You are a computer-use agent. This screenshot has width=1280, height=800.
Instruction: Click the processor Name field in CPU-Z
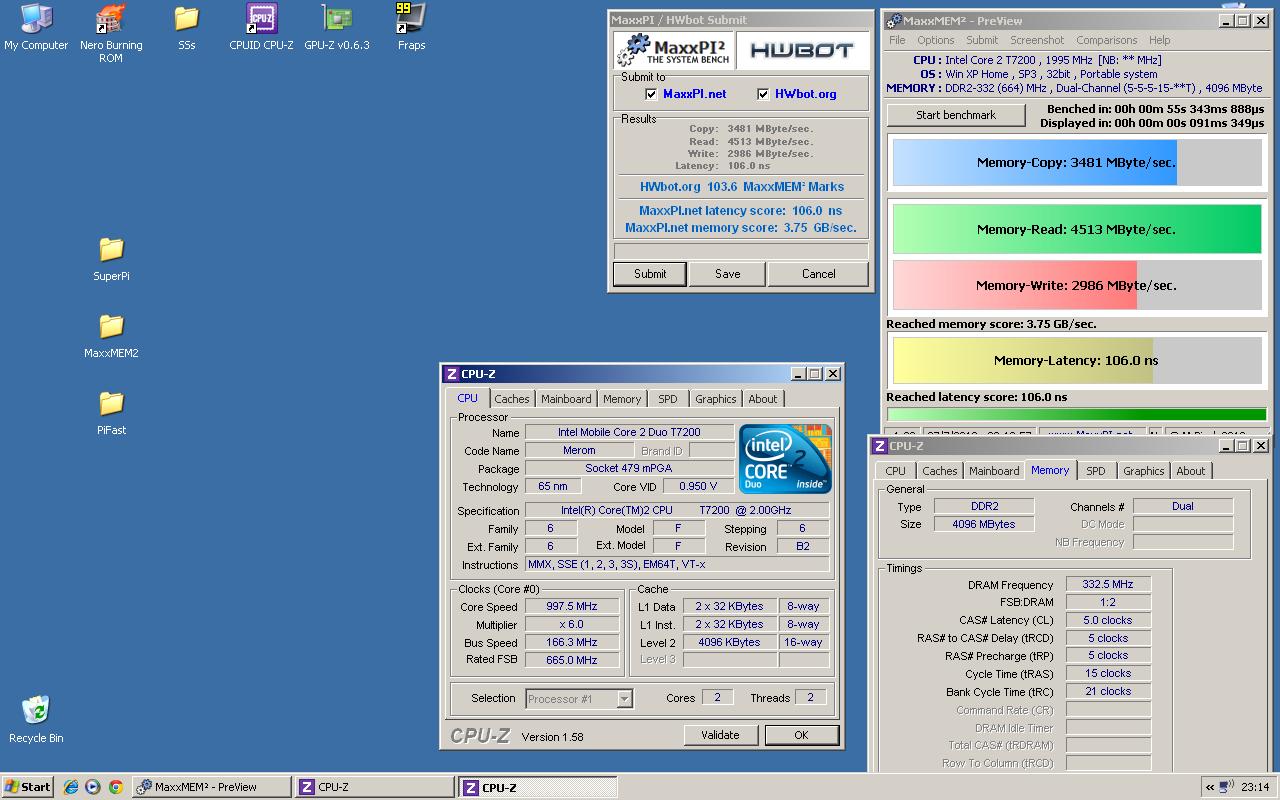[x=630, y=433]
